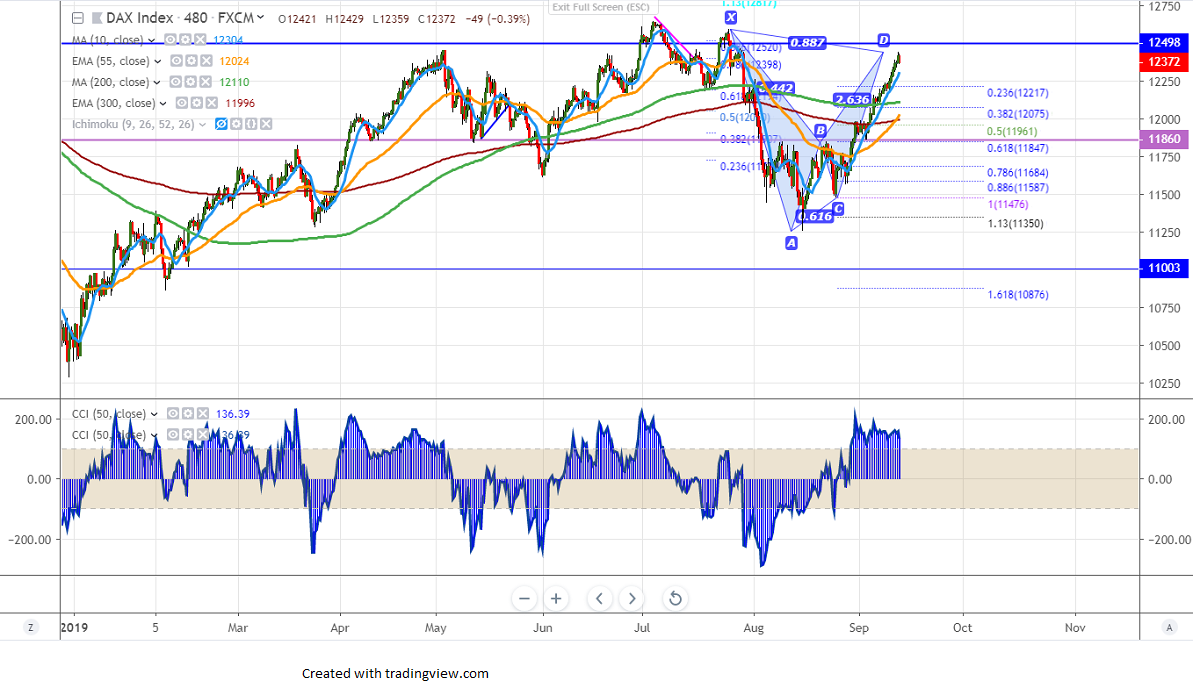Expand second CCI (50, close) options arrow
Image resolution: width=1193 pixels, height=681 pixels.
point(154,435)
